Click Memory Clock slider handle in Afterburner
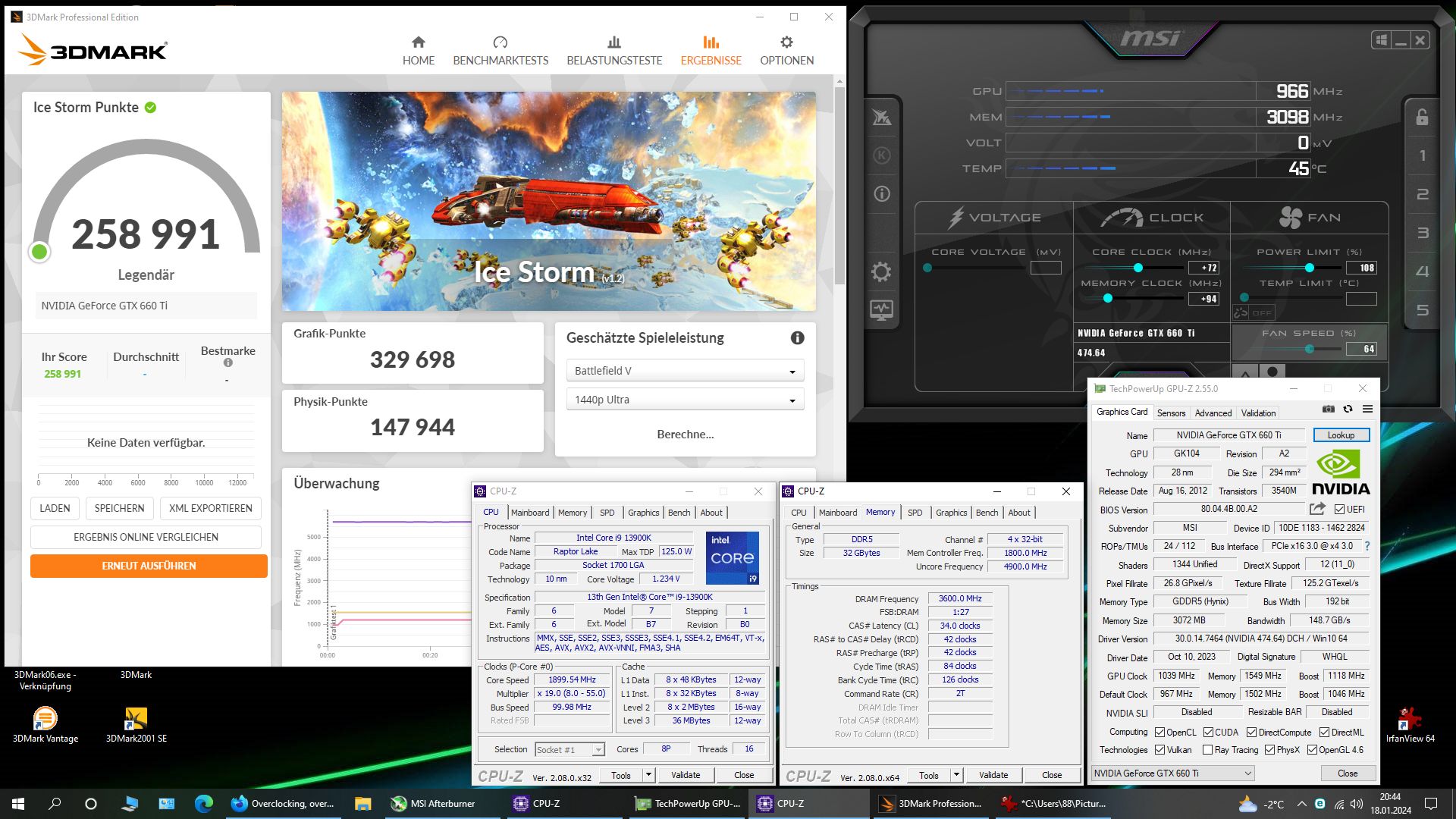Viewport: 1456px width, 819px height. click(1108, 299)
